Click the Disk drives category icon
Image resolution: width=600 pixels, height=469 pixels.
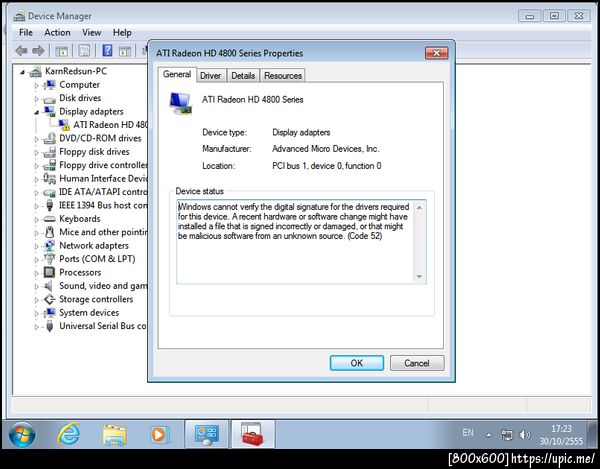point(49,99)
